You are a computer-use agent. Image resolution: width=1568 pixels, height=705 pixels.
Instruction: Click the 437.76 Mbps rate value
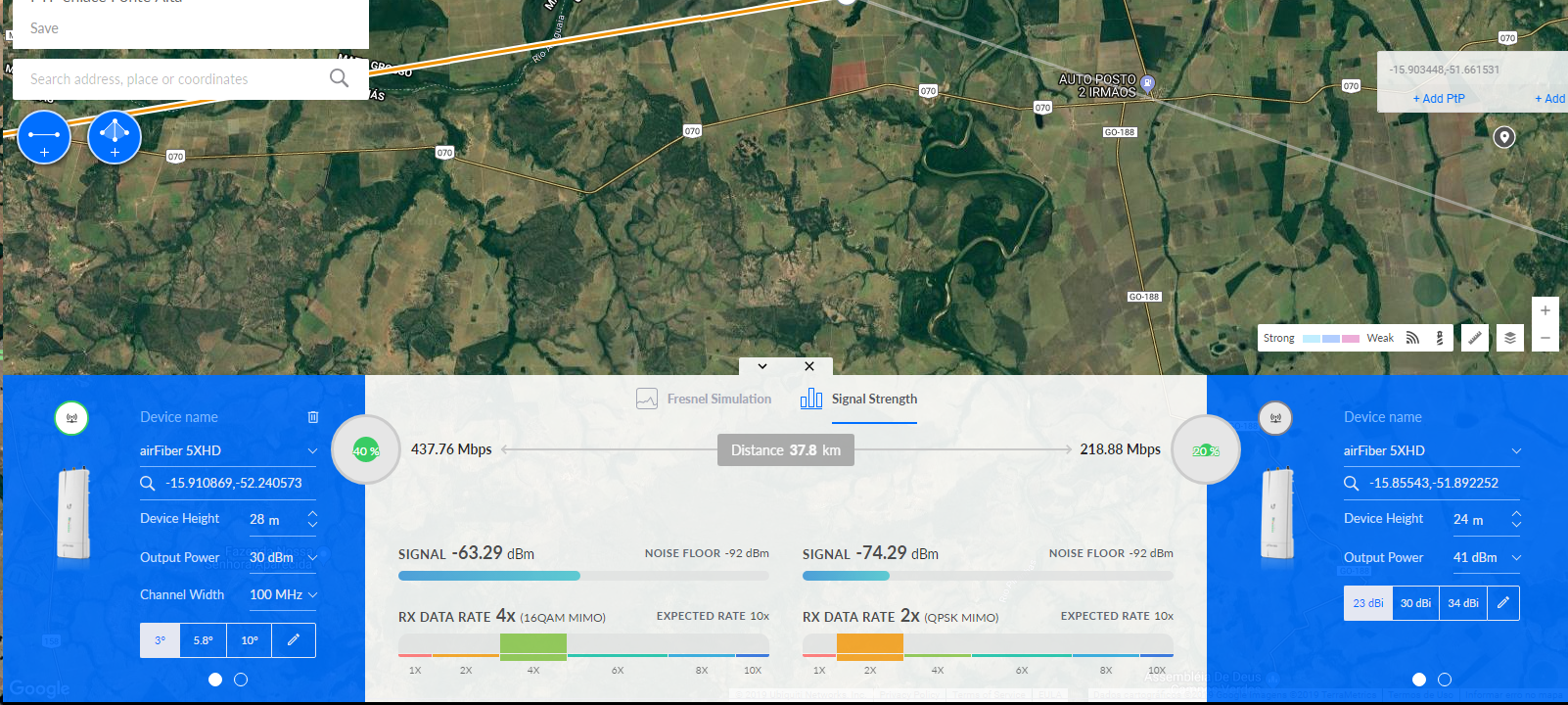coord(451,449)
